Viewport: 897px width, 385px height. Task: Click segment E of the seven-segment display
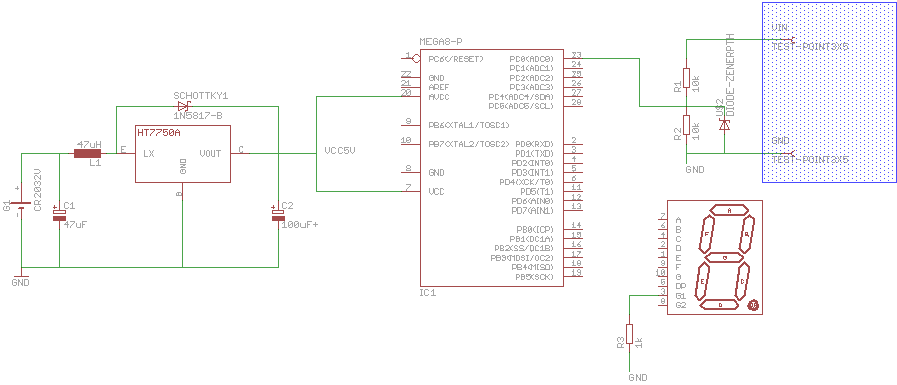point(702,281)
